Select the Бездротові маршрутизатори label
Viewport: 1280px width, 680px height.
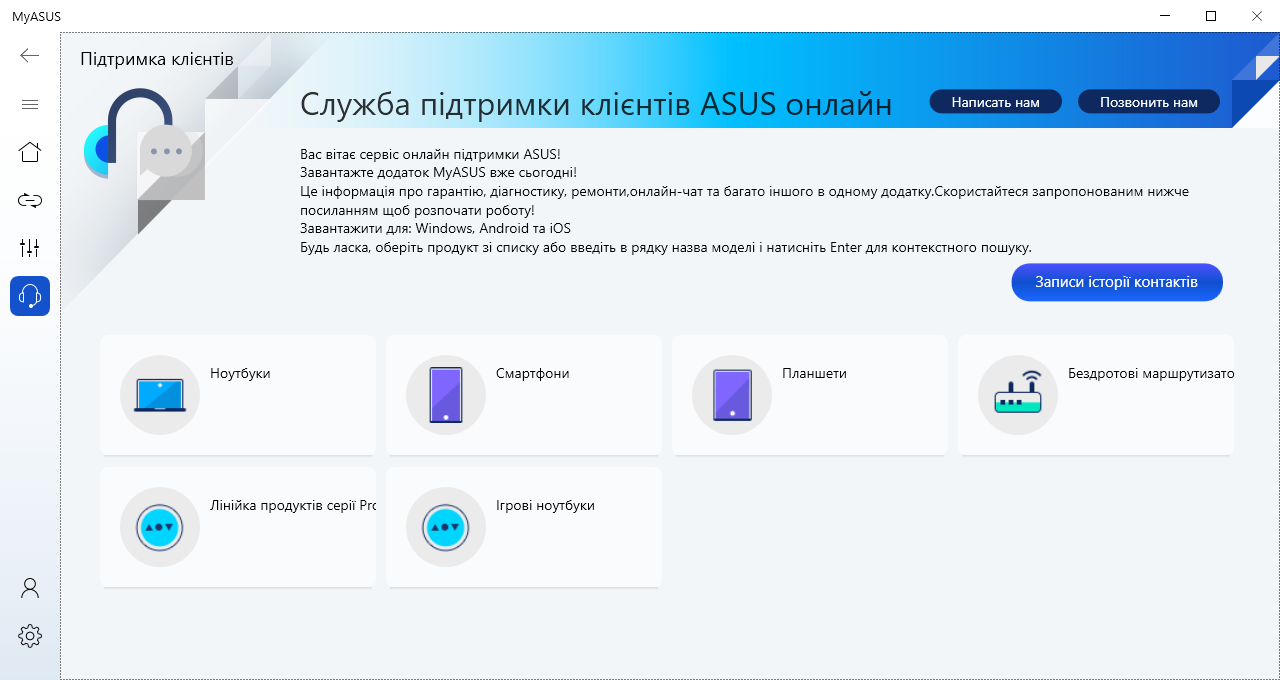coord(1151,373)
